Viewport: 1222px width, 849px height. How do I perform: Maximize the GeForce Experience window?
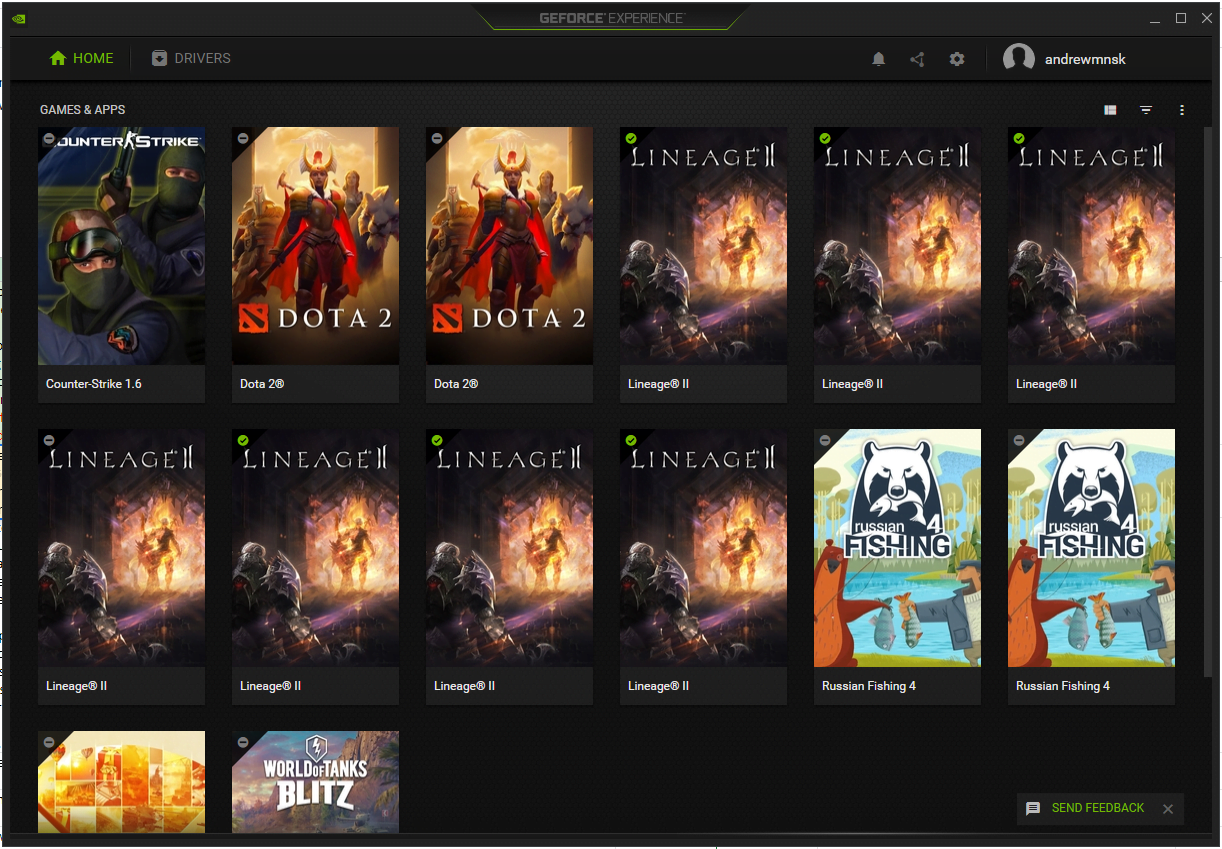coord(1181,18)
